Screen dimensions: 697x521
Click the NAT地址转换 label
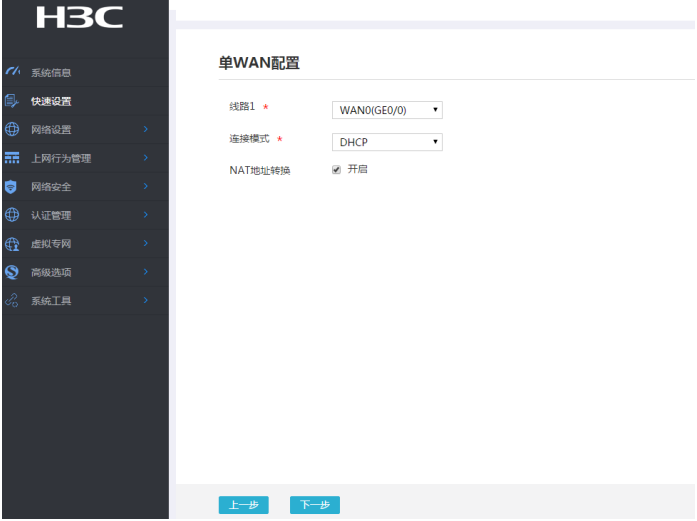(260, 170)
